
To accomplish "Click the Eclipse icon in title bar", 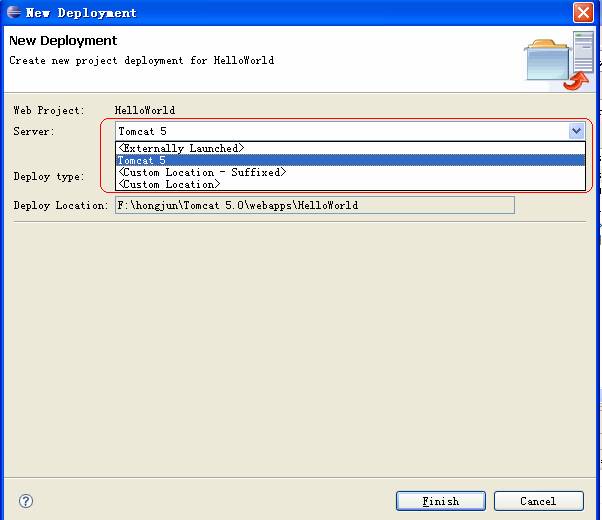I will click(x=14, y=12).
